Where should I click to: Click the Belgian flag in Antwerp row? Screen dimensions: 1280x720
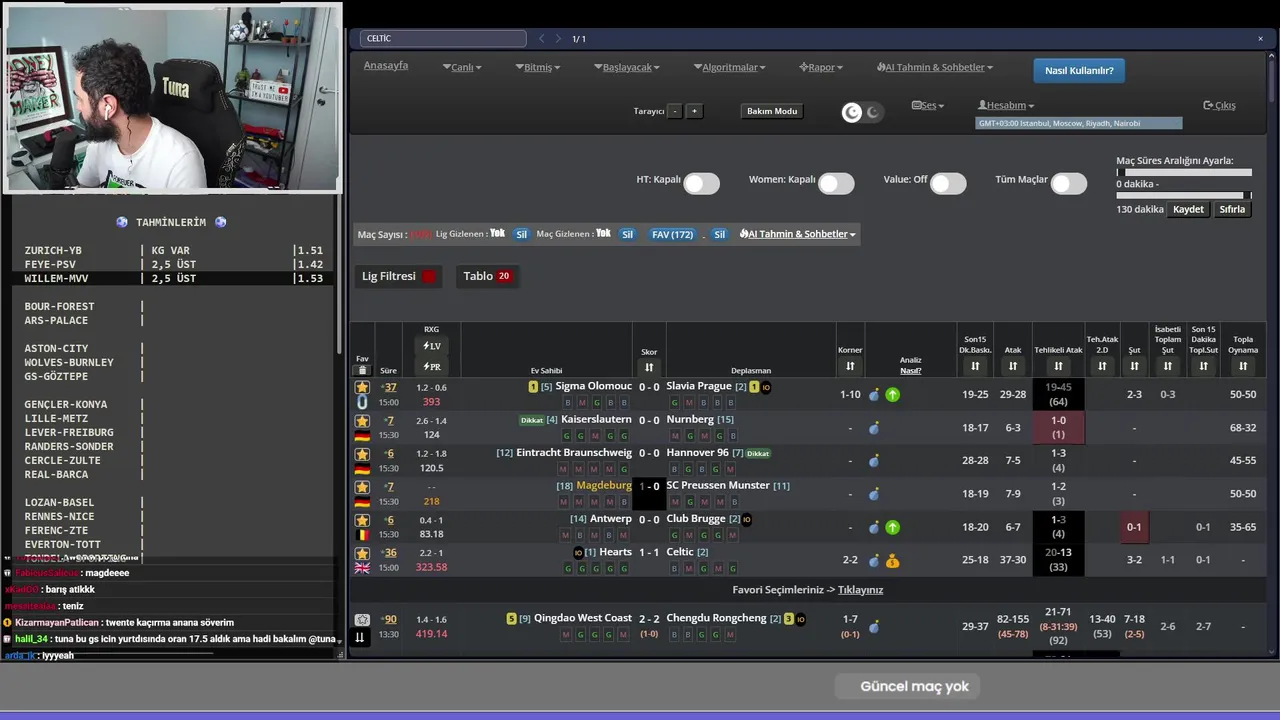362,535
